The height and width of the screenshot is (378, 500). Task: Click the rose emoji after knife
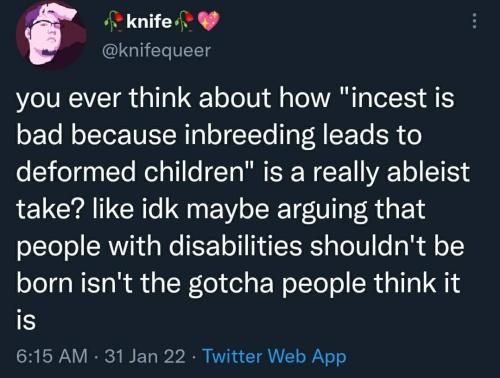pyautogui.click(x=185, y=22)
